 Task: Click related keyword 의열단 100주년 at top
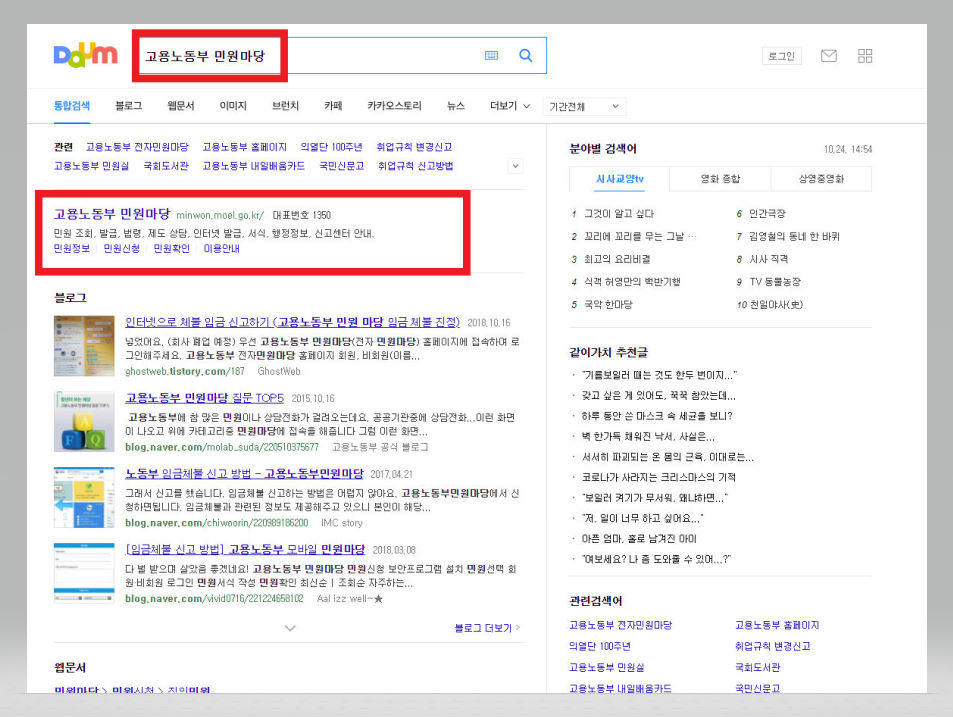click(x=331, y=147)
